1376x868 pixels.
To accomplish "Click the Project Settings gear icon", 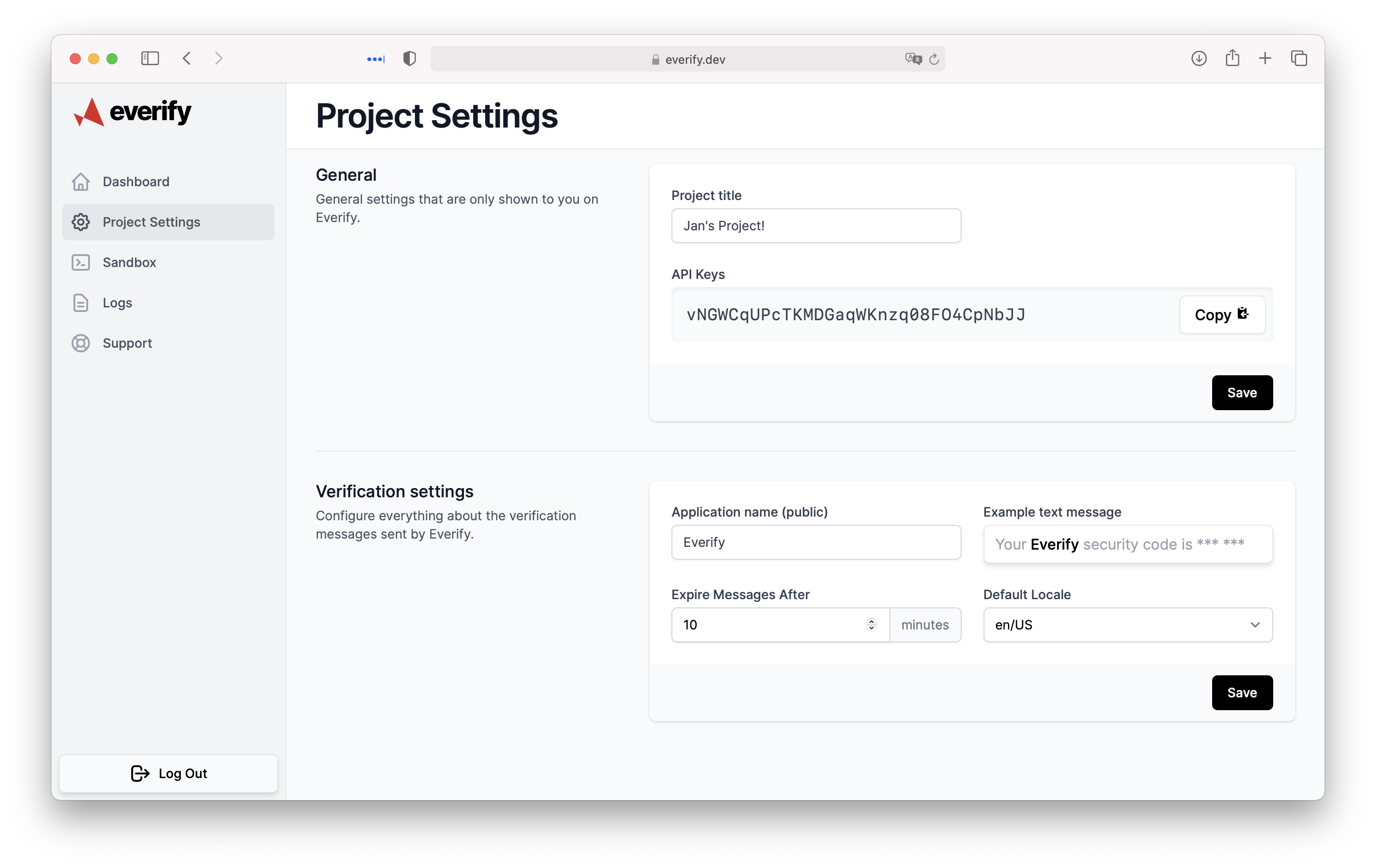I will 81,222.
